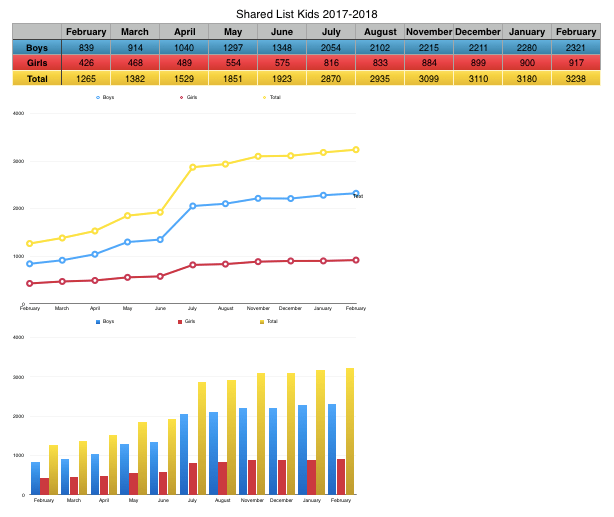Click the red Girls legend square in bar chart
Image resolution: width=614 pixels, height=517 pixels.
180,322
